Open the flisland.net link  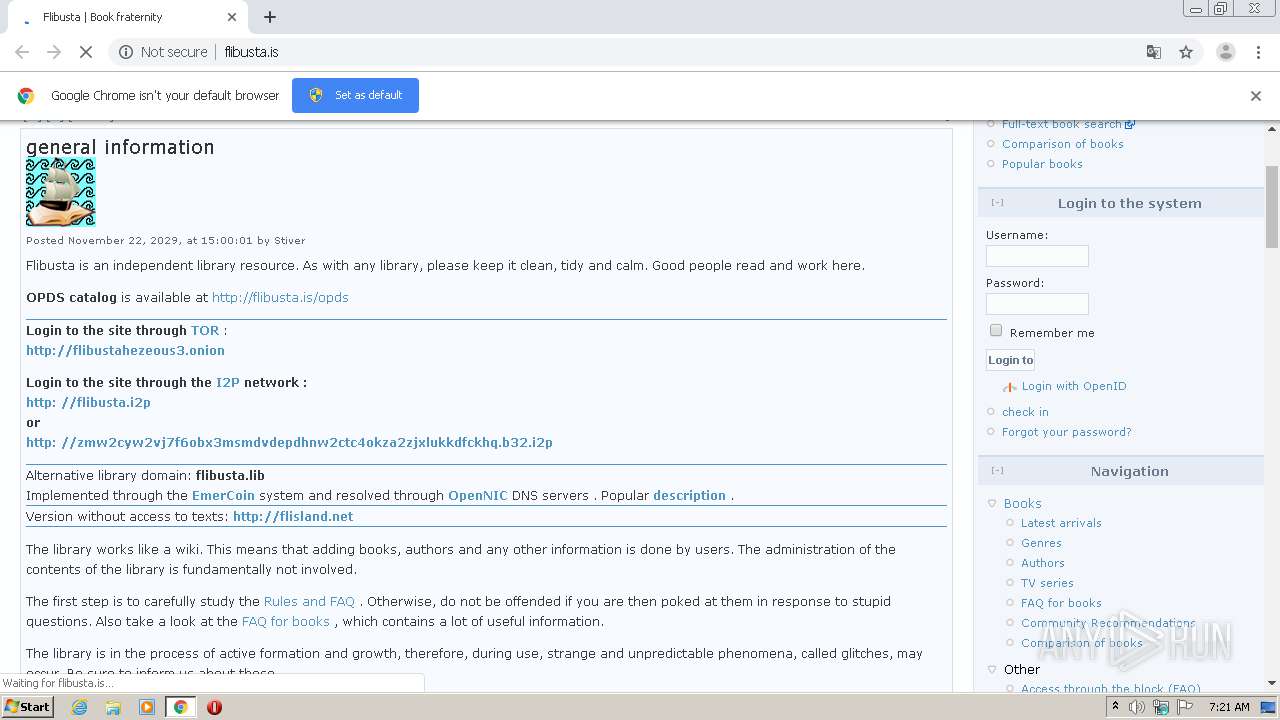(x=293, y=516)
